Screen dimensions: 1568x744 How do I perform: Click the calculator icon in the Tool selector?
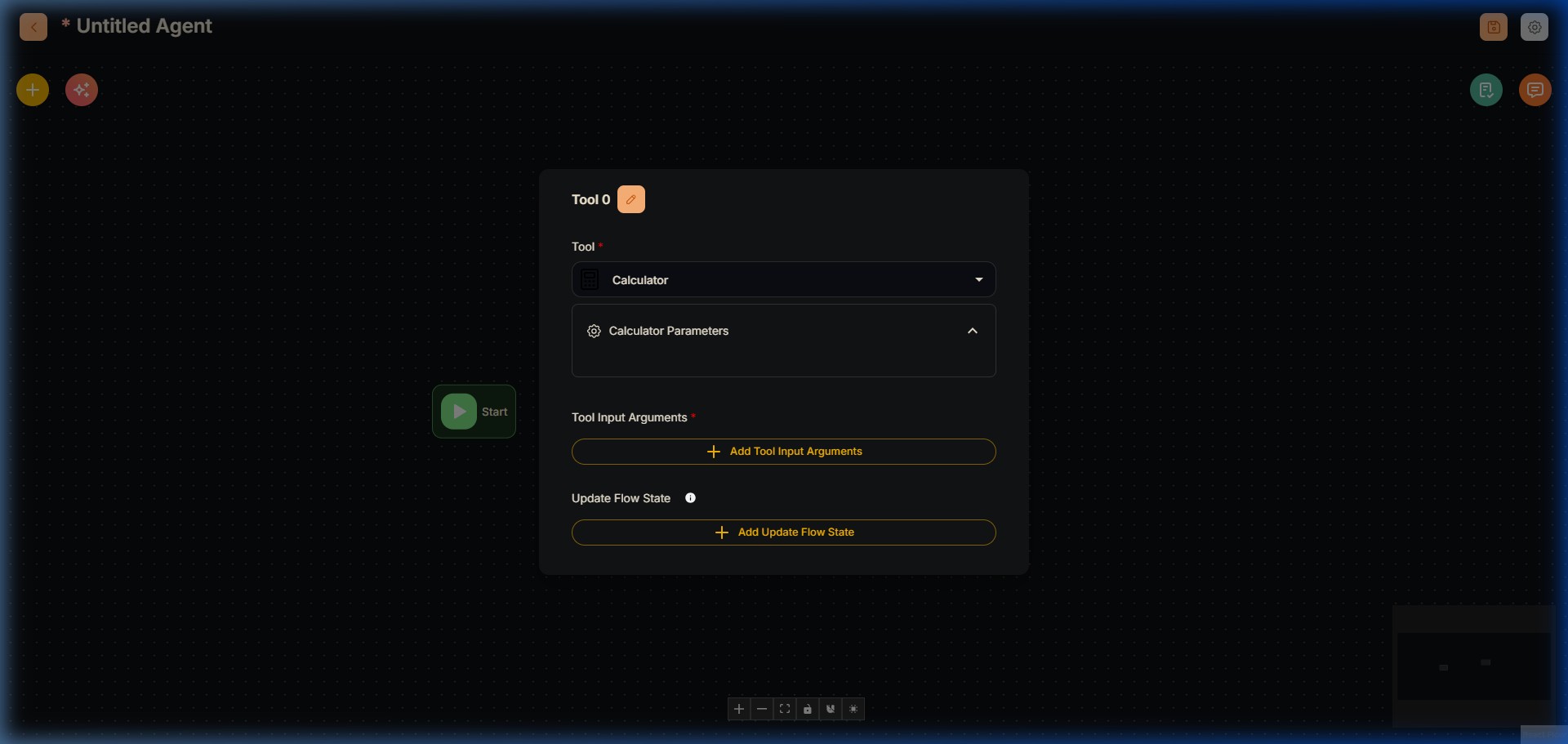pyautogui.click(x=590, y=279)
